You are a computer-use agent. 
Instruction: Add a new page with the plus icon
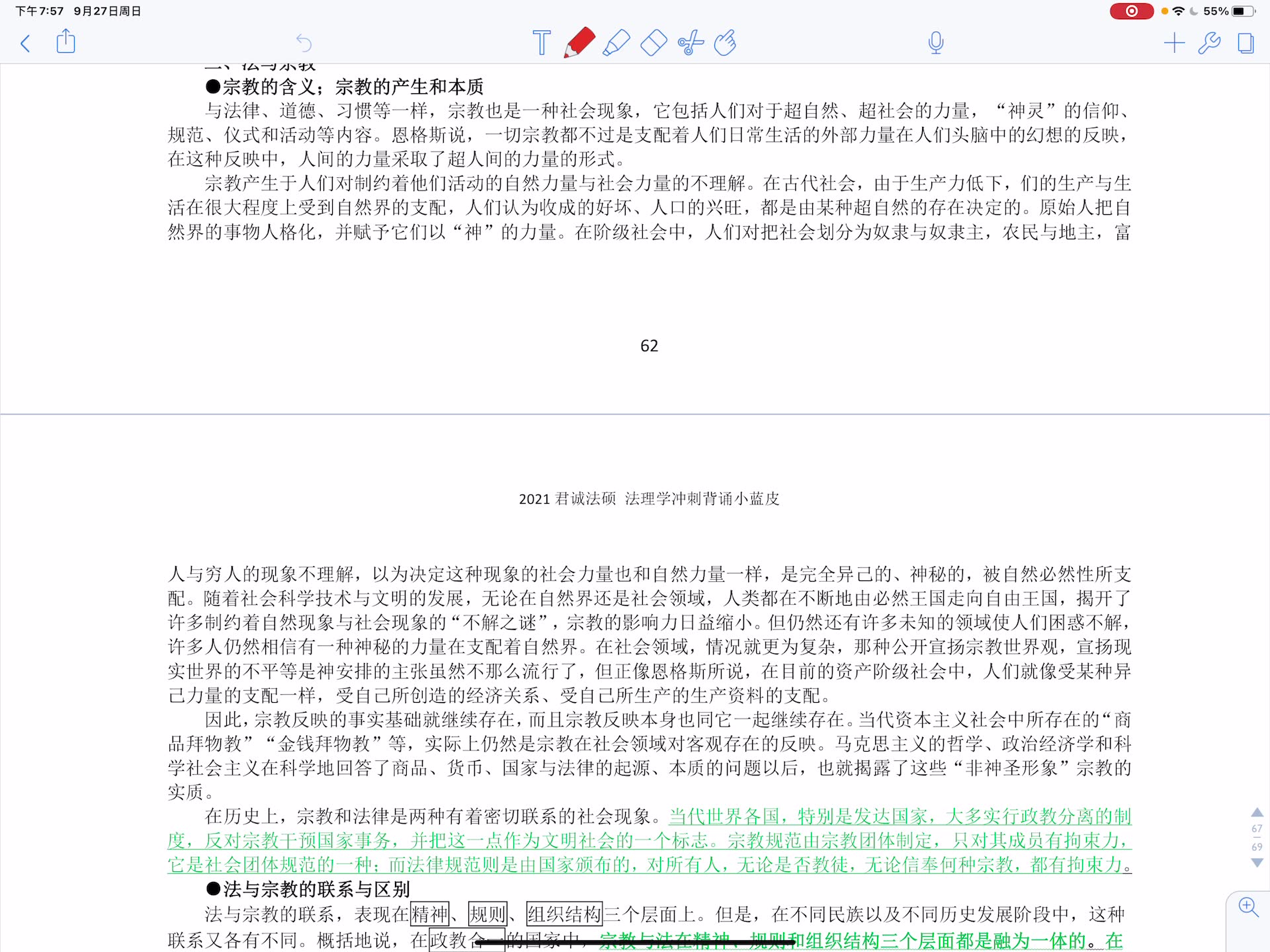(x=1174, y=42)
